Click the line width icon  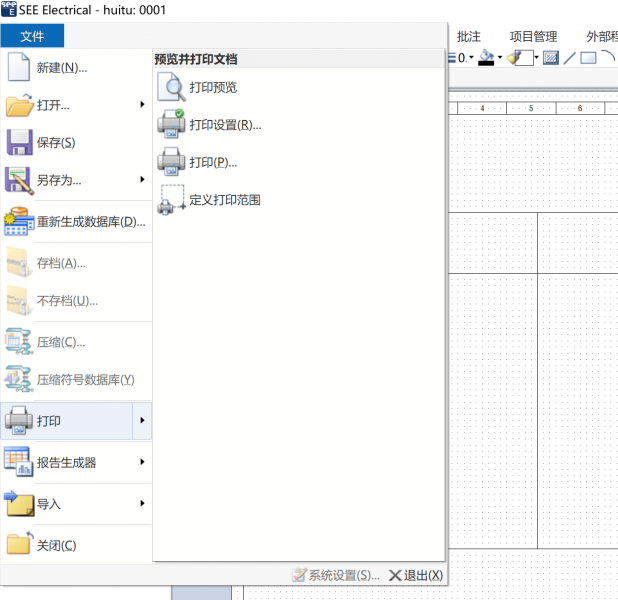452,58
